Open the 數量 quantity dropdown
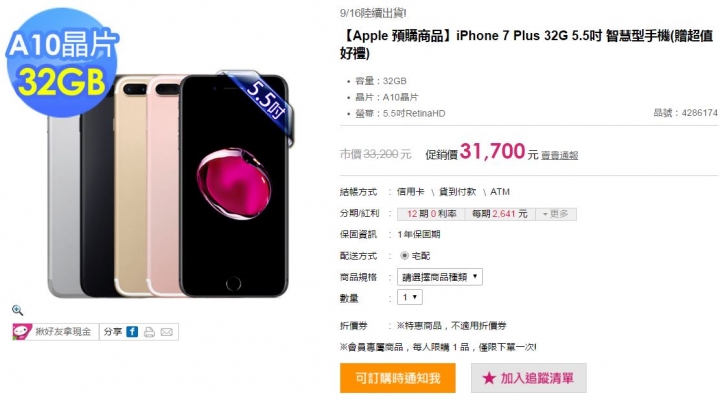Image resolution: width=720 pixels, height=402 pixels. point(410,297)
